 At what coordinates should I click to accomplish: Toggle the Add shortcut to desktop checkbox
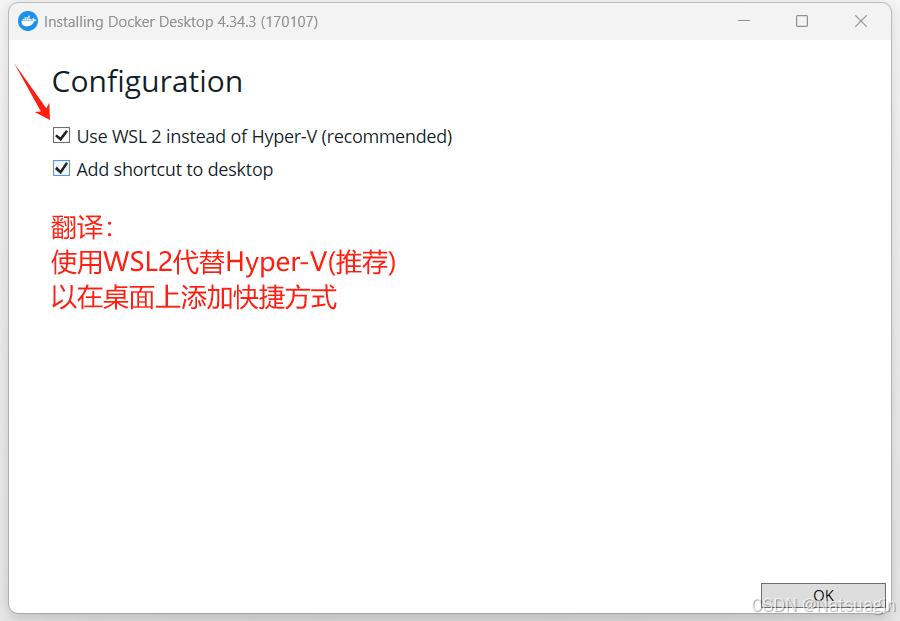62,169
